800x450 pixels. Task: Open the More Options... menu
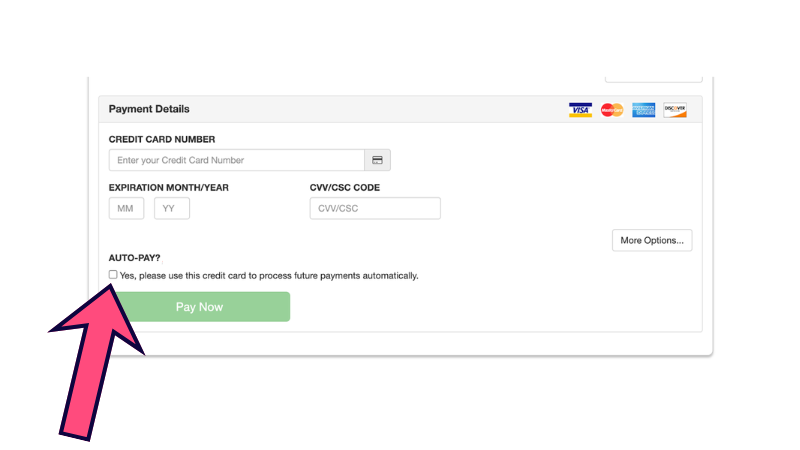652,240
